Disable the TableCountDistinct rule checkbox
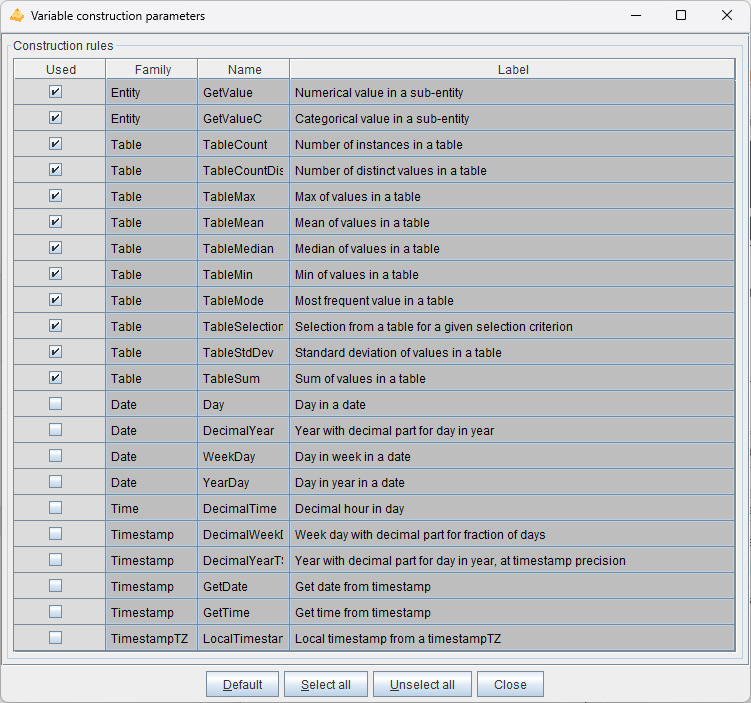751x703 pixels. click(56, 170)
